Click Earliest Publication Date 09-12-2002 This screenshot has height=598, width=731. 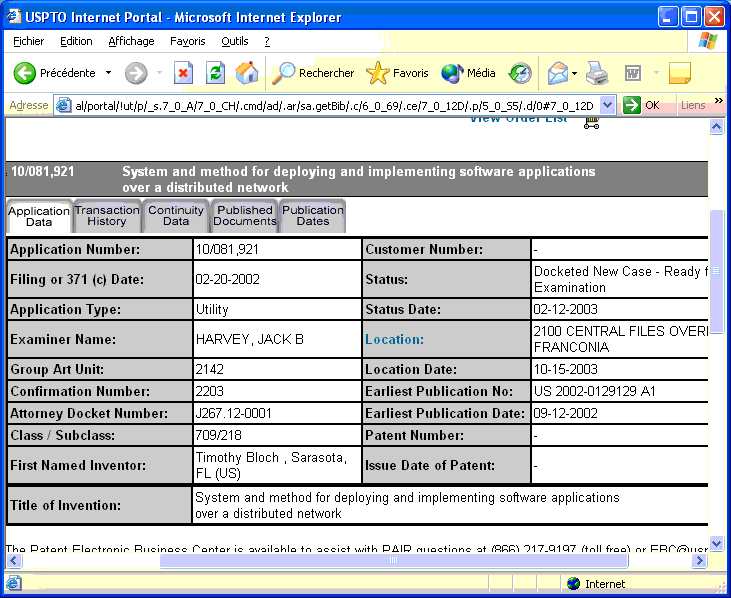click(565, 413)
